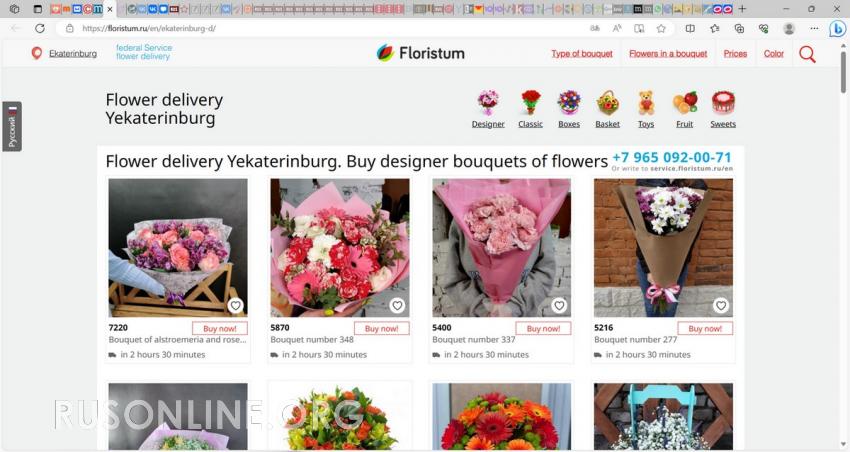Image resolution: width=850 pixels, height=452 pixels.
Task: Call phone number +7 965 092-00-71
Action: click(x=672, y=157)
